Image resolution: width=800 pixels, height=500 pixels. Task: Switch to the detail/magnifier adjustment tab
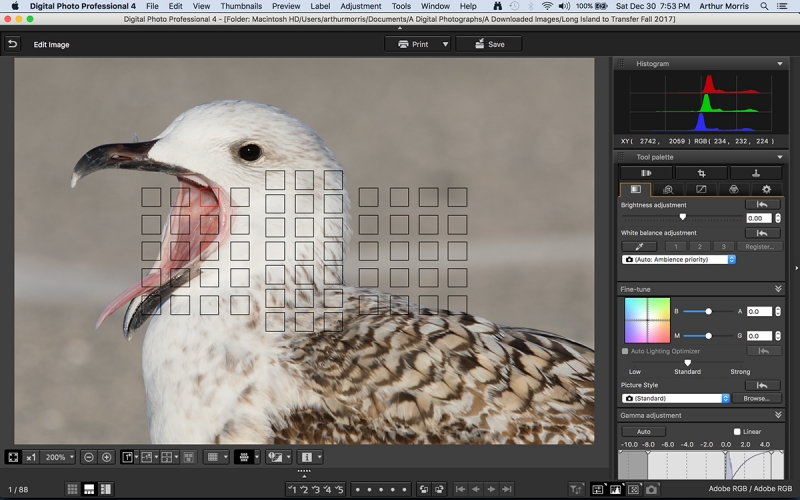(x=668, y=189)
